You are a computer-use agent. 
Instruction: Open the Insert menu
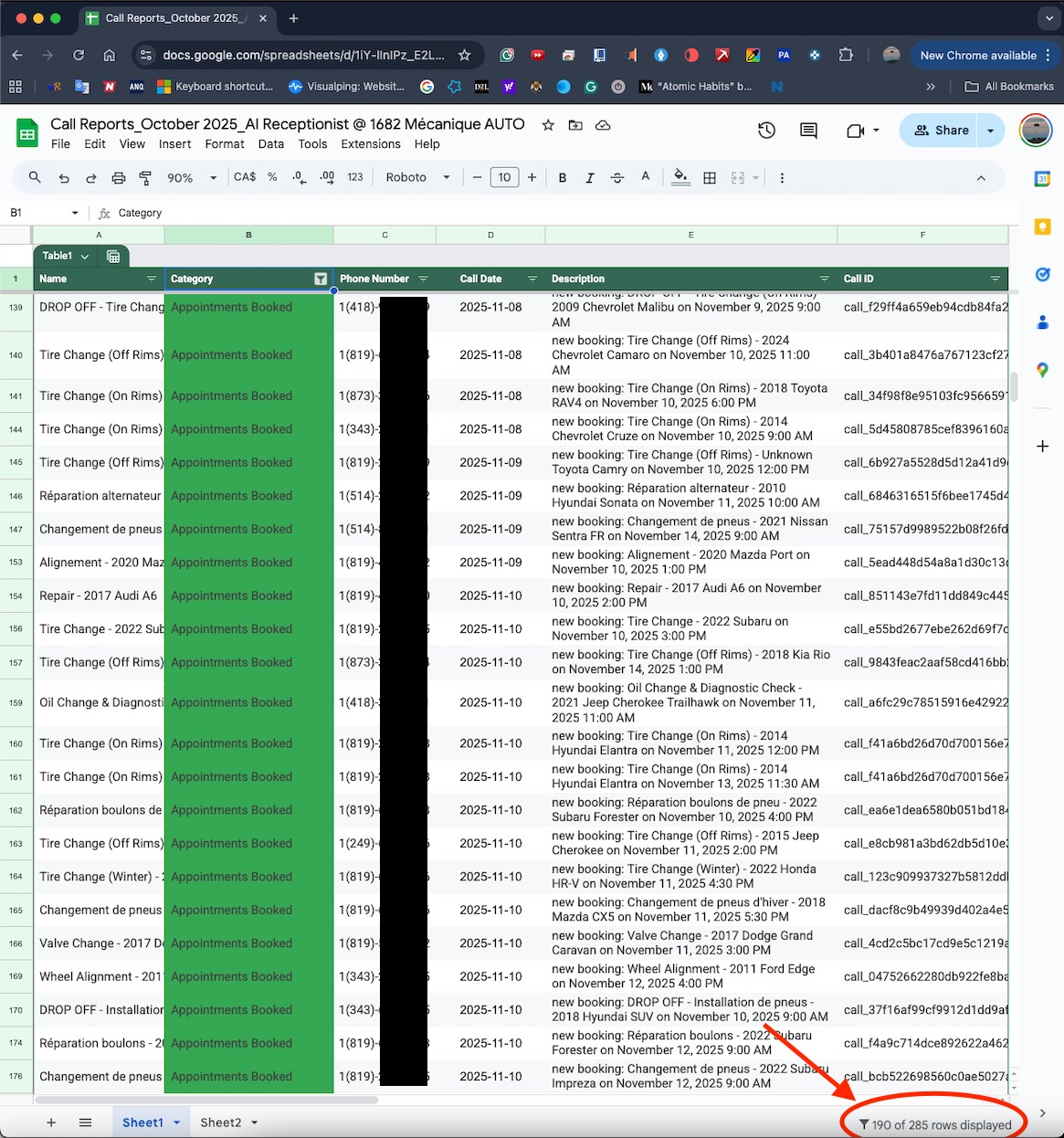[x=174, y=144]
